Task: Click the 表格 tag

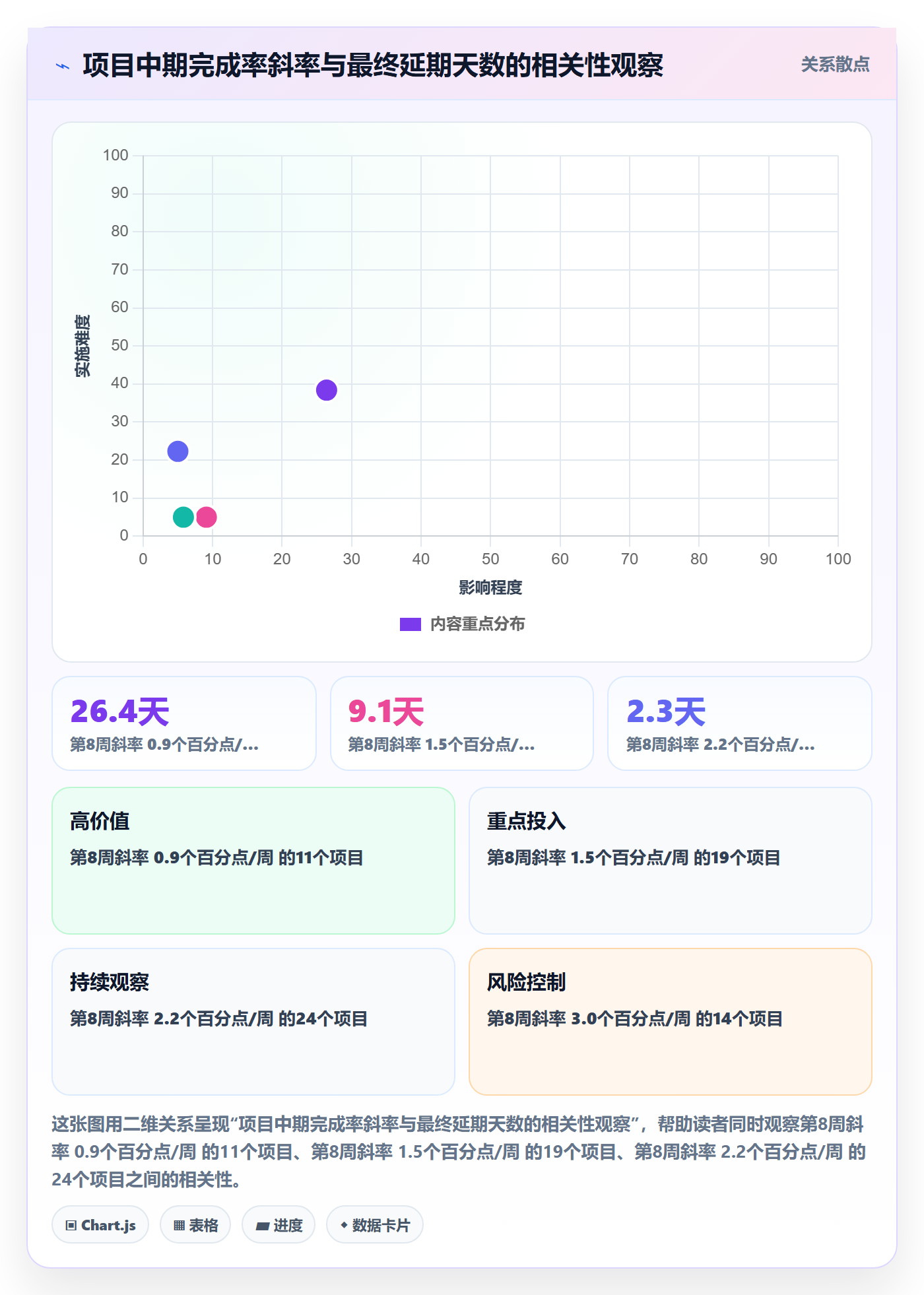Action: pyautogui.click(x=195, y=1225)
